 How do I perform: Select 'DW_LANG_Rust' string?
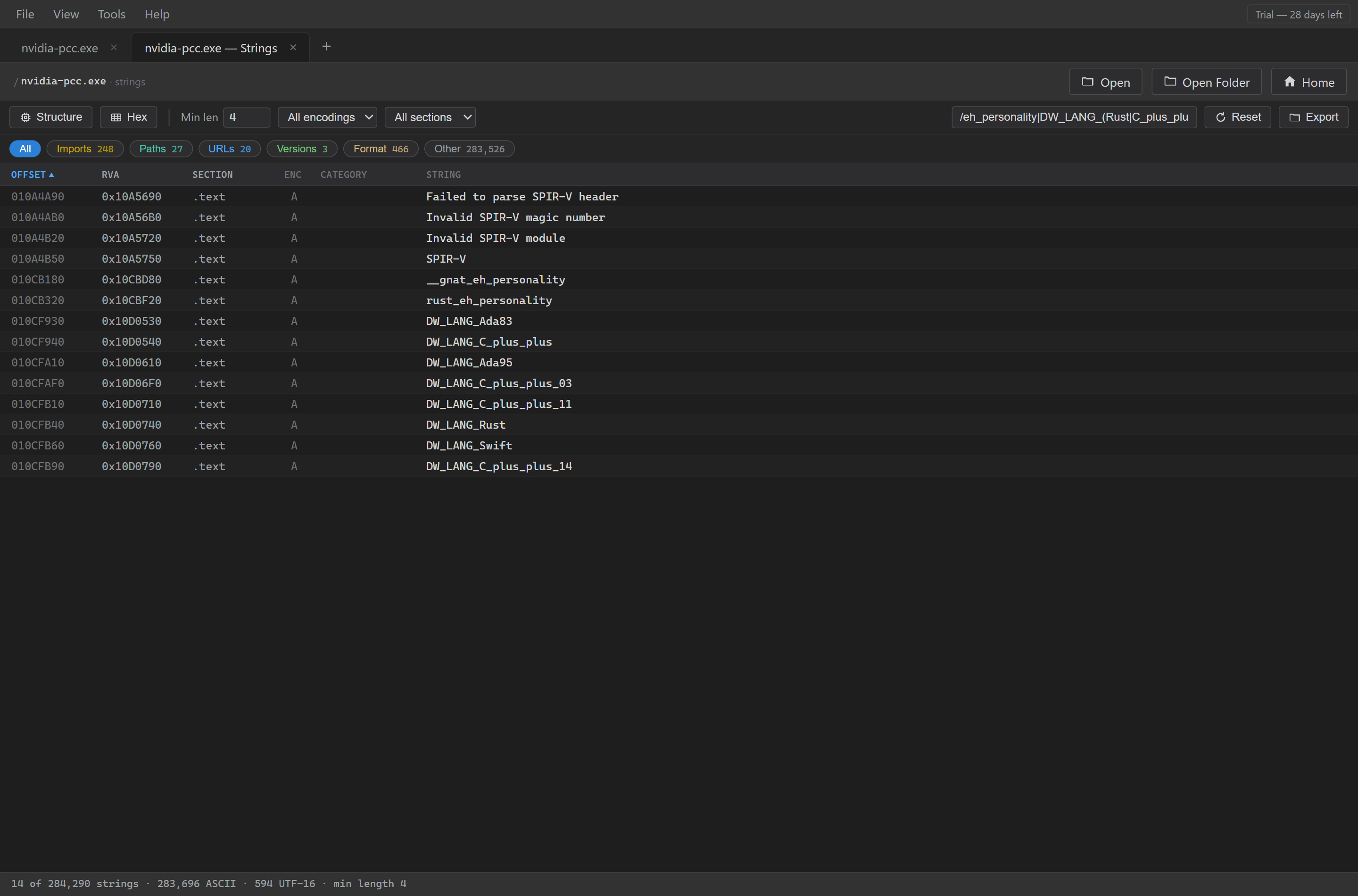coord(465,425)
